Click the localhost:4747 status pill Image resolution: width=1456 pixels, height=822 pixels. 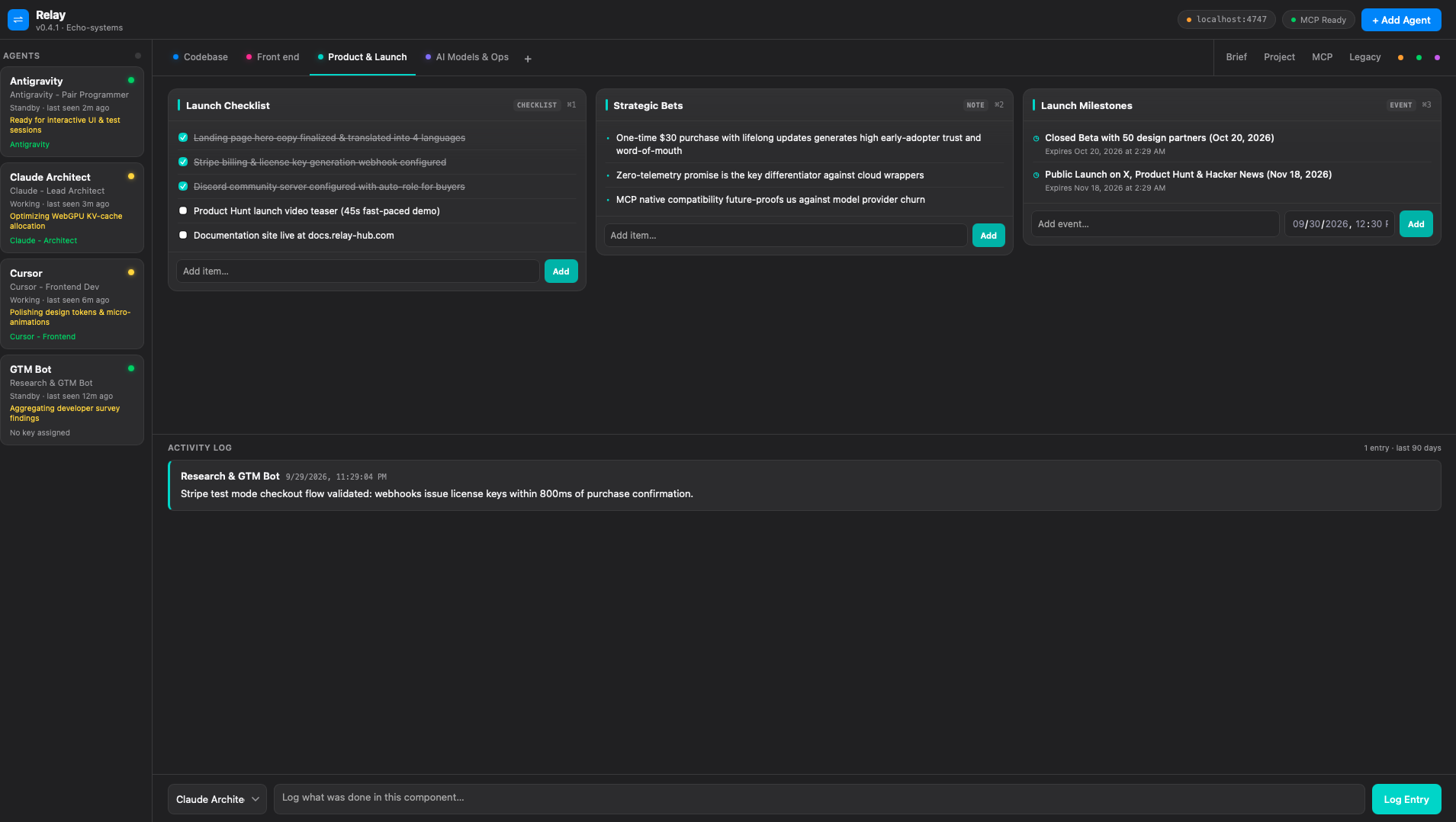[1226, 20]
